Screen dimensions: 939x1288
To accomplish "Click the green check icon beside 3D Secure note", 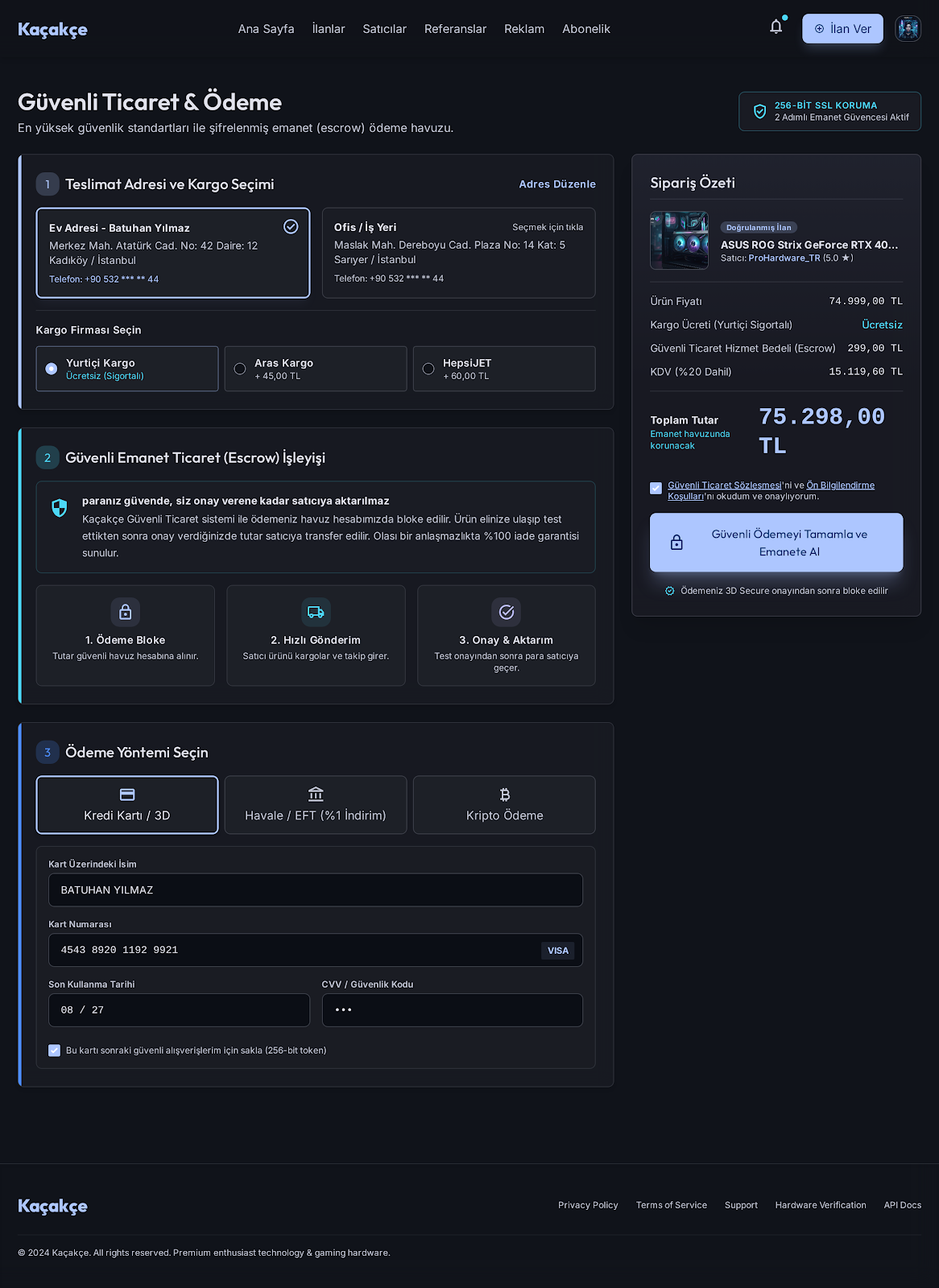I will click(670, 591).
